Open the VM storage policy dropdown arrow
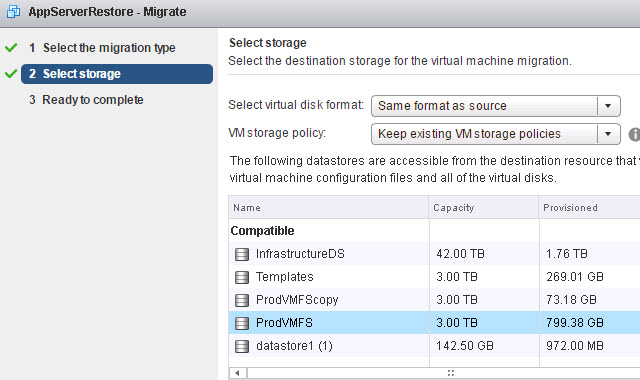 coord(608,134)
